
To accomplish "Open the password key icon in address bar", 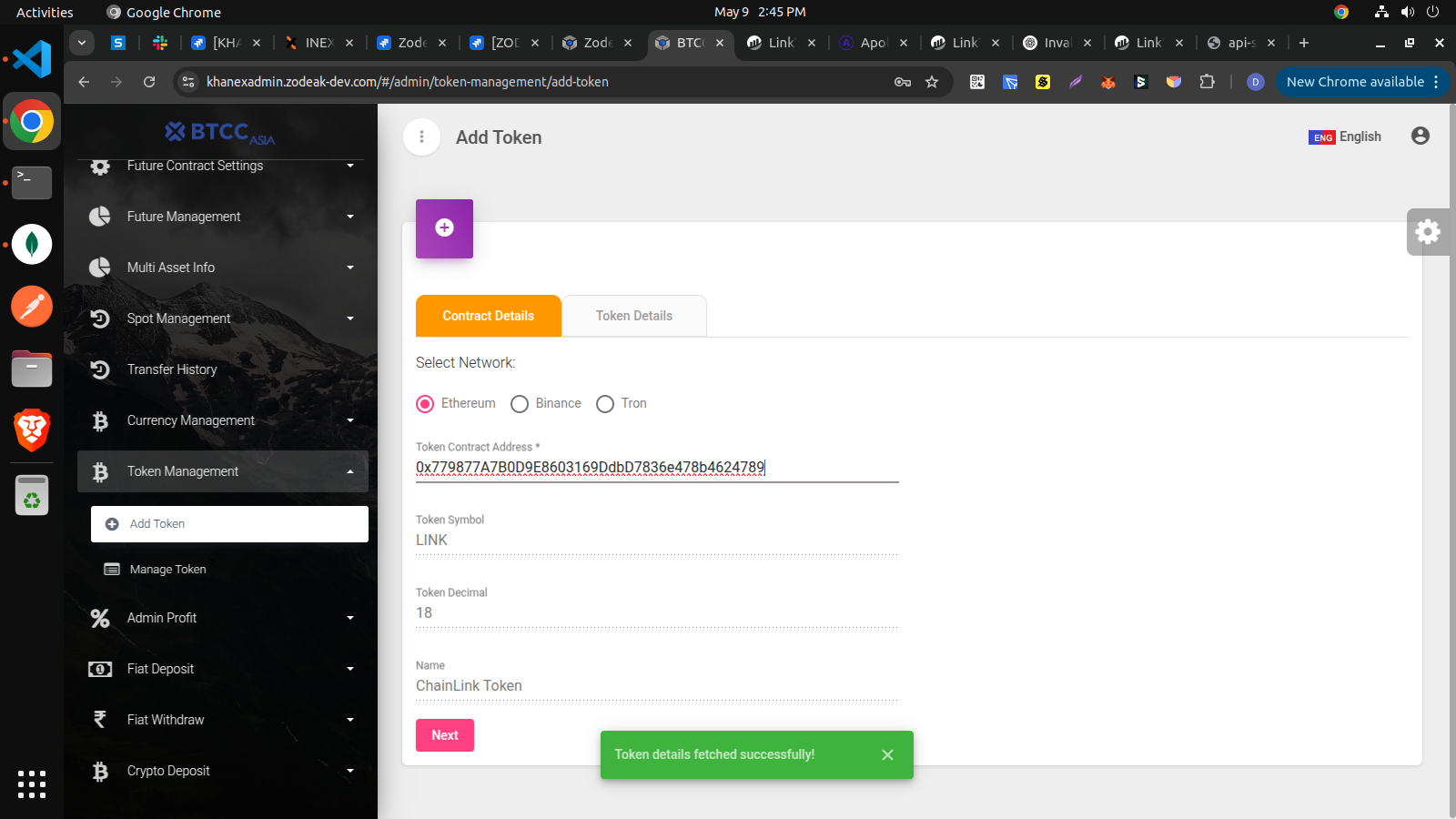I will click(903, 82).
